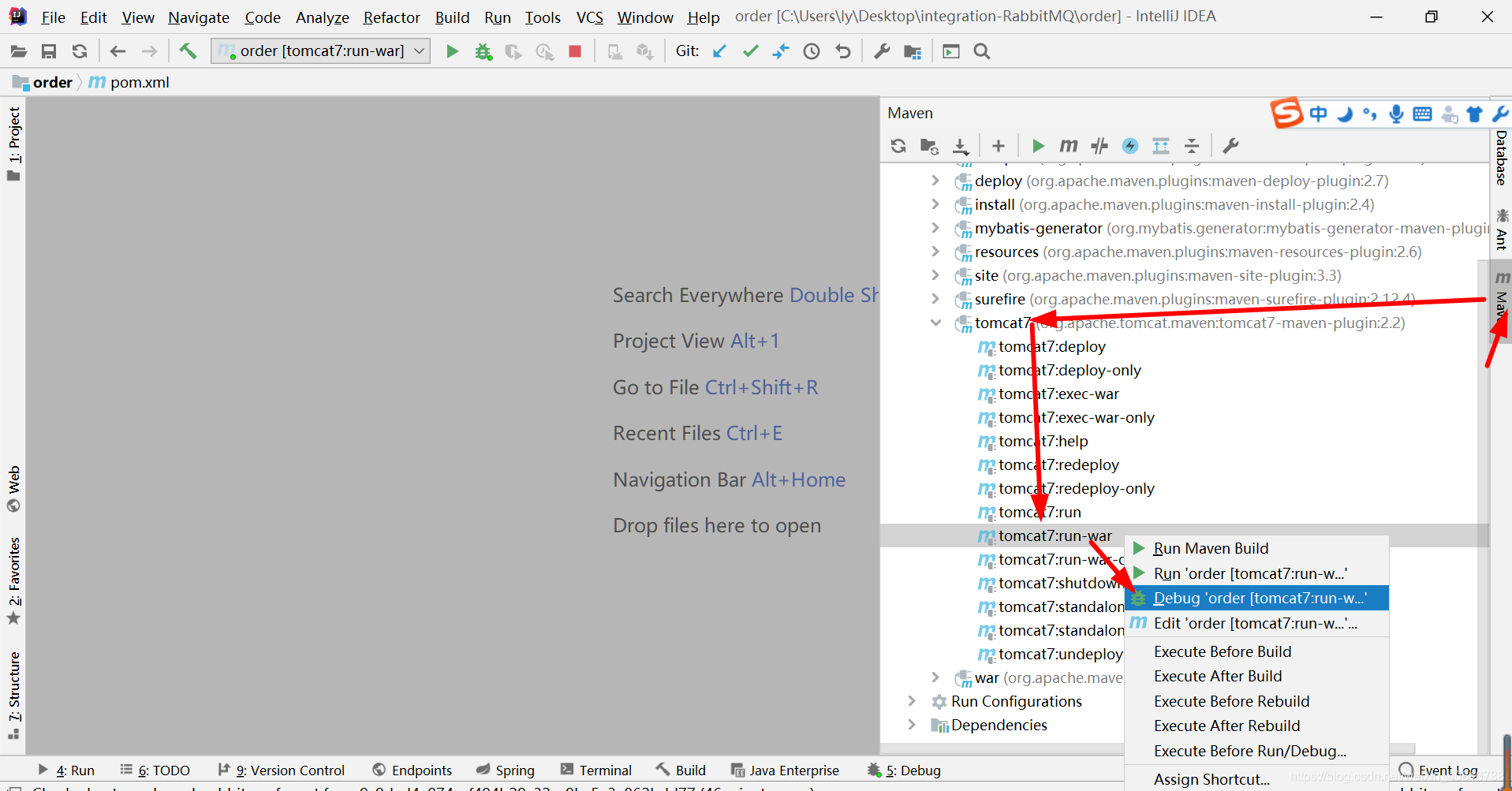Open the Event Log button
Viewport: 1512px width, 791px height.
(1439, 770)
